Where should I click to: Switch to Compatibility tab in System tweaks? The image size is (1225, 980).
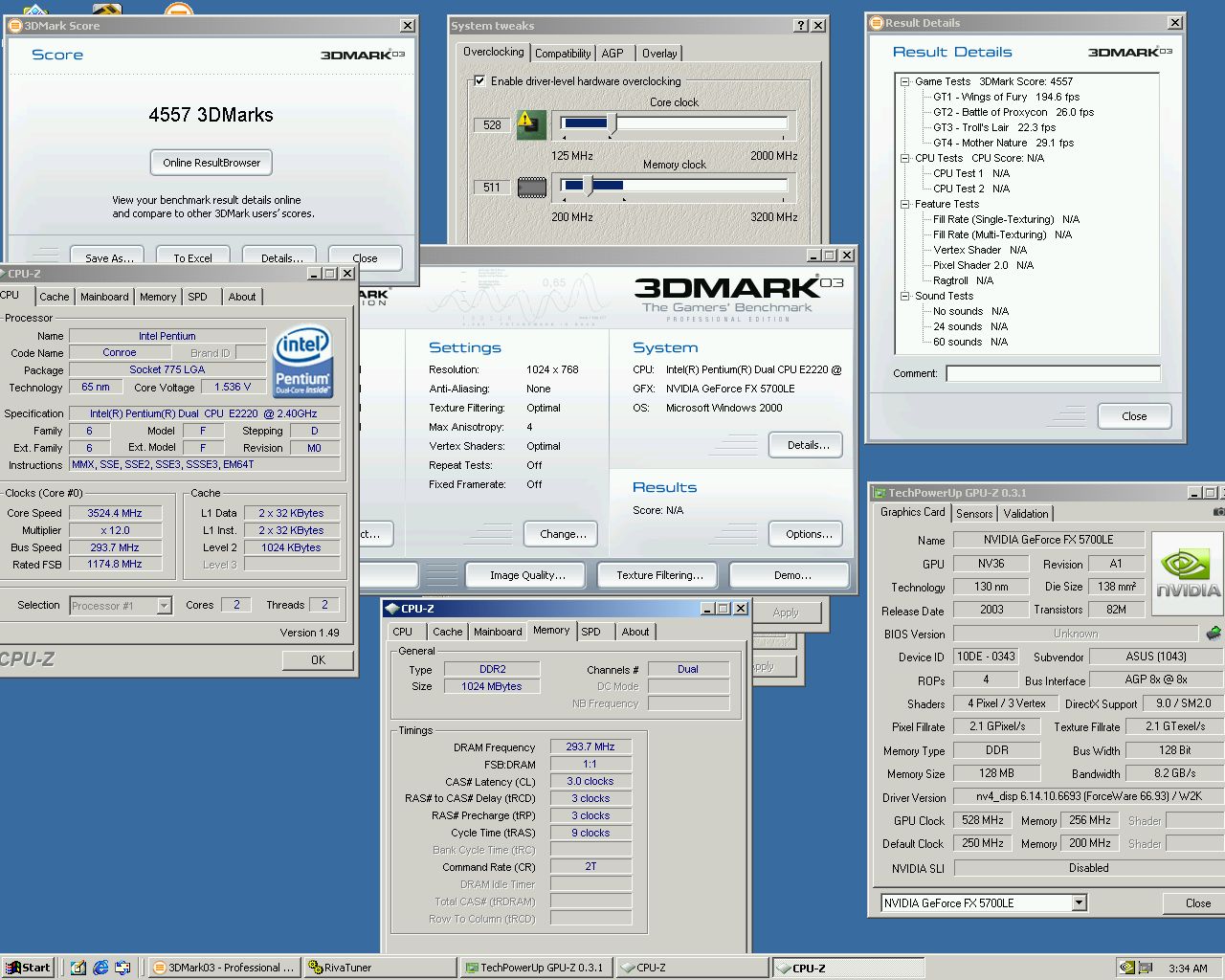point(563,54)
